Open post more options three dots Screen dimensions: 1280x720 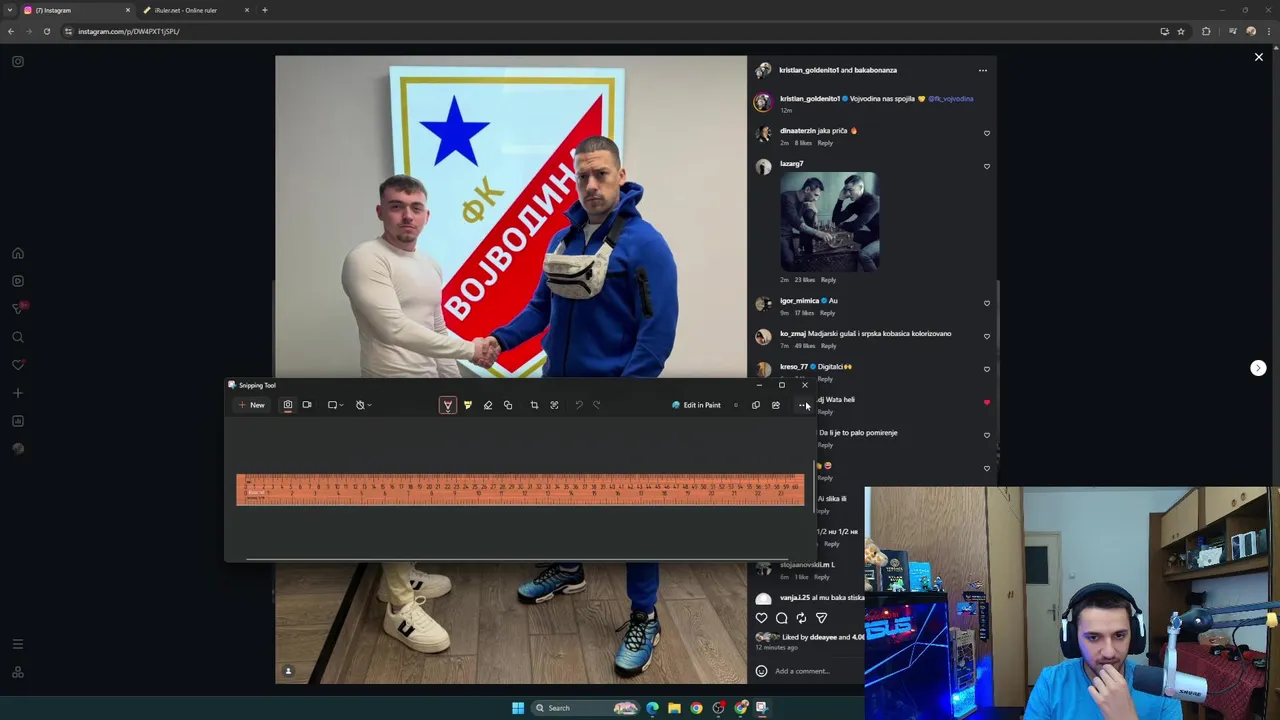(983, 70)
